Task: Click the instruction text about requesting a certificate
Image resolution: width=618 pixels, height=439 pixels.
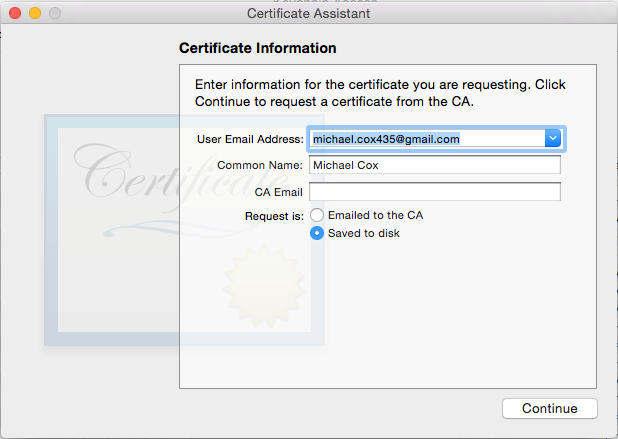Action: coord(380,93)
